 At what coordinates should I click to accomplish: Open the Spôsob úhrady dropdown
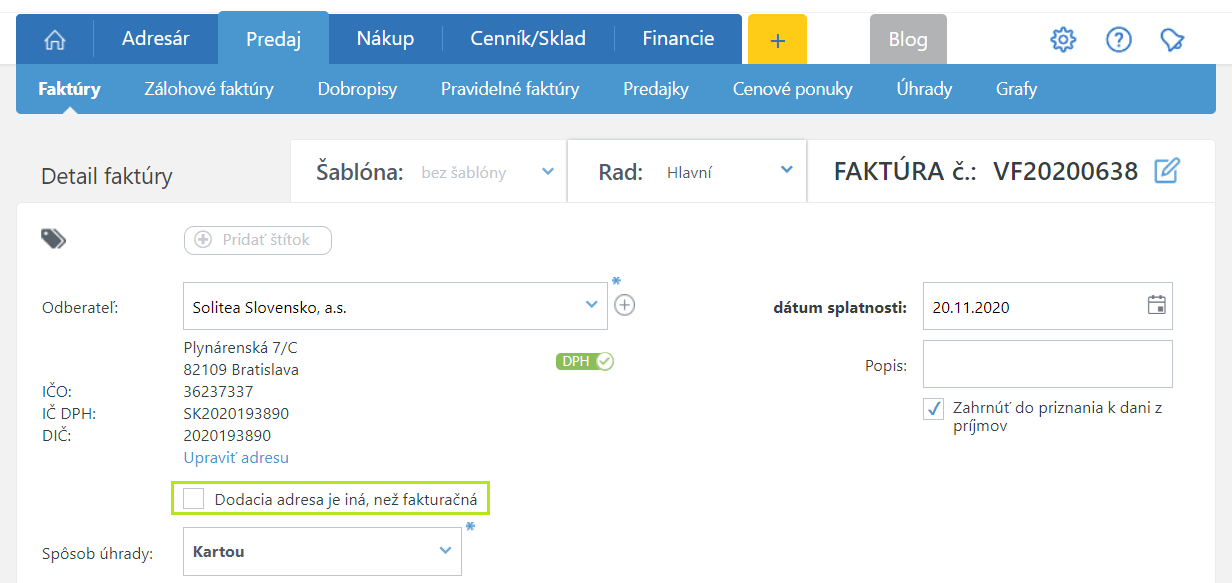pos(445,551)
